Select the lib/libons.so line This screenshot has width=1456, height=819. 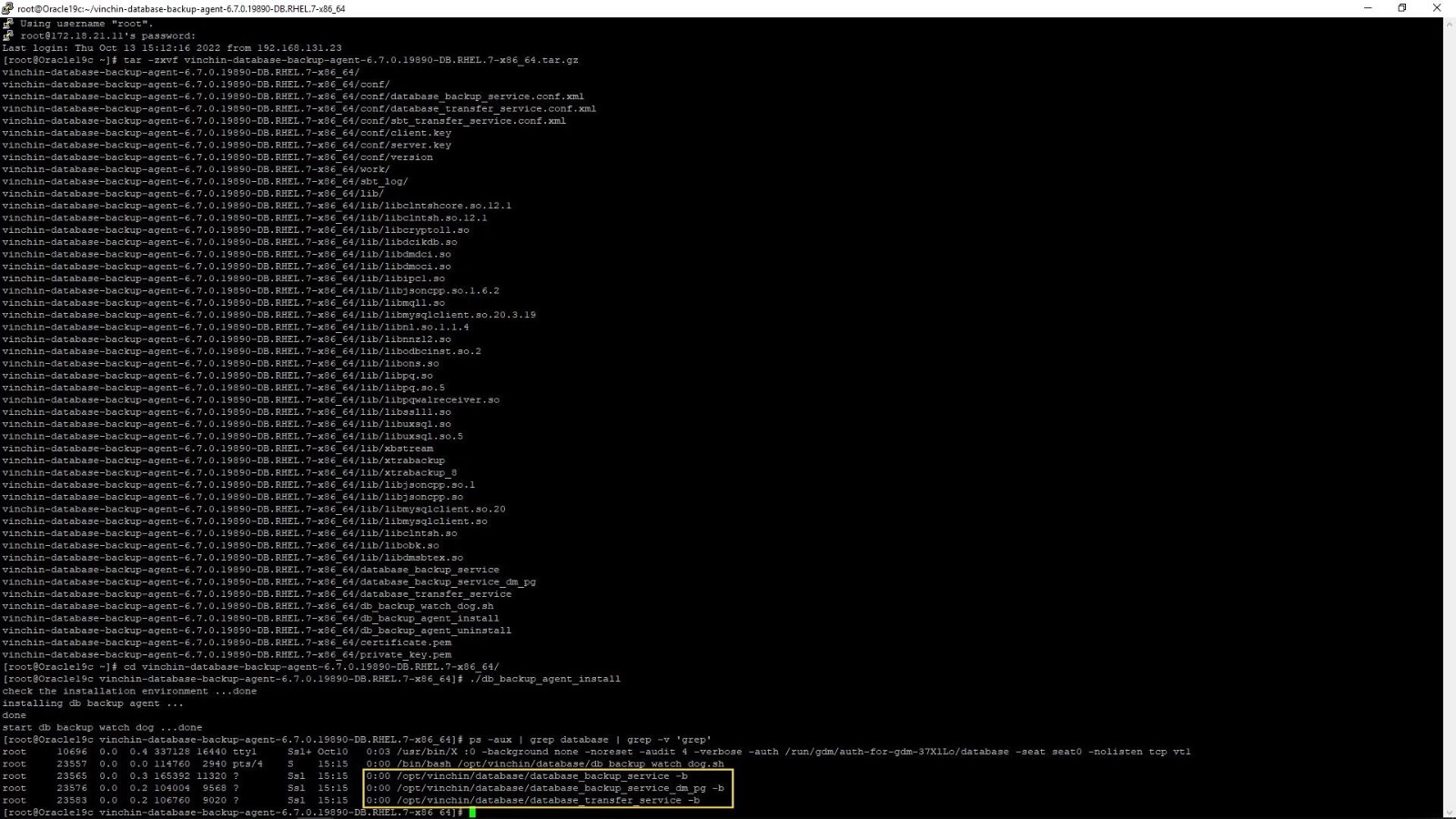220,363
